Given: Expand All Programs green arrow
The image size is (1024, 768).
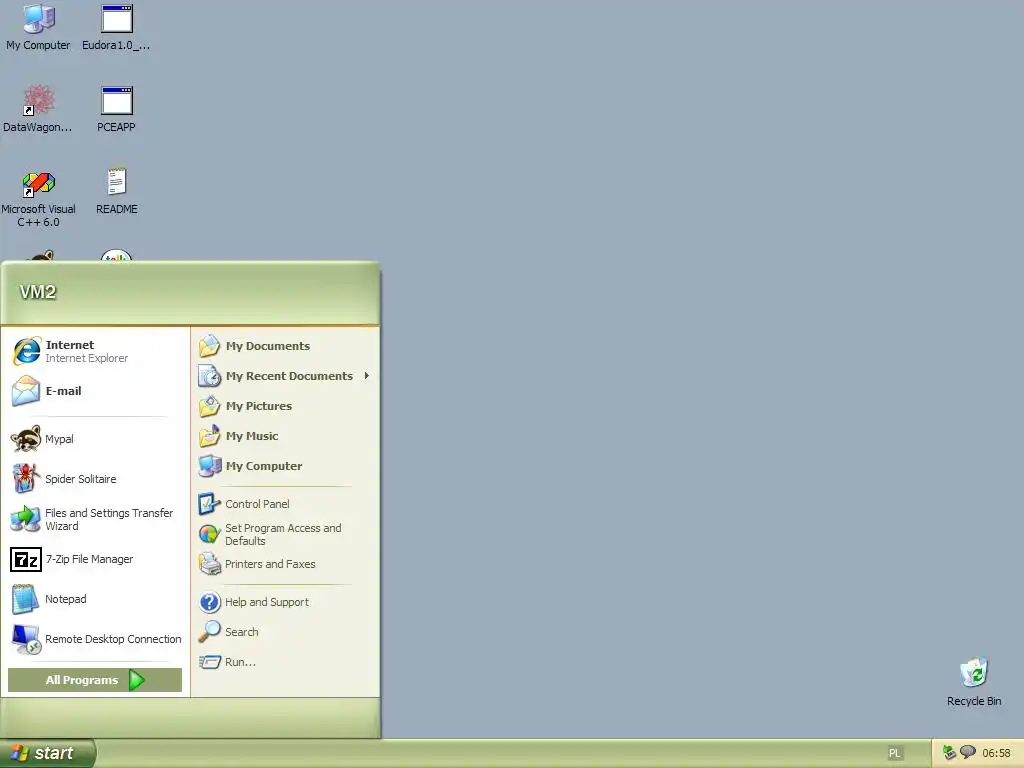Looking at the screenshot, I should tap(136, 680).
